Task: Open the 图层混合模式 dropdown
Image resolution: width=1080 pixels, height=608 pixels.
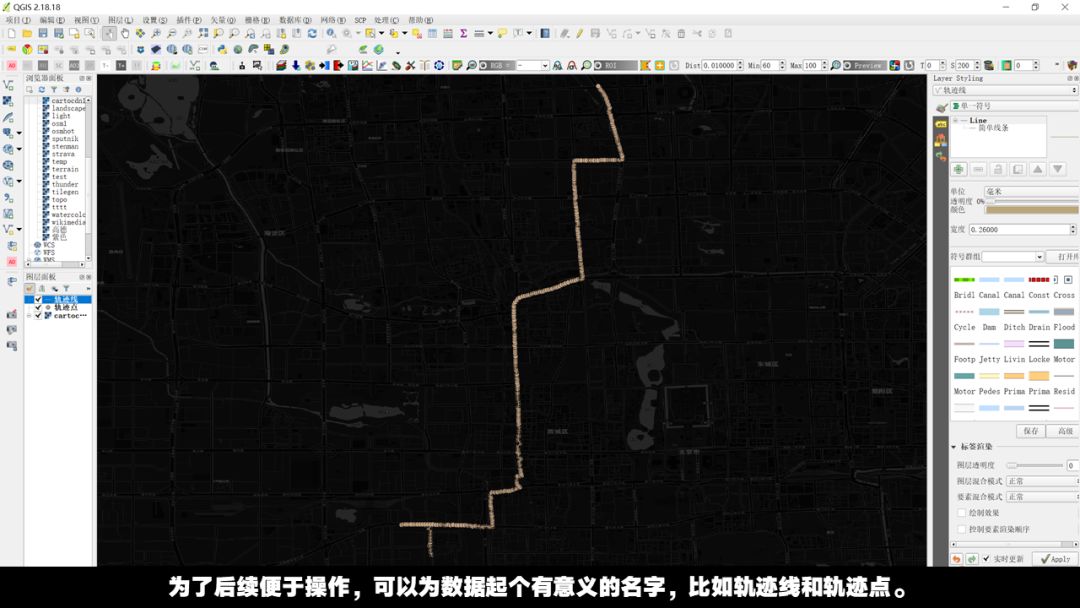Action: pyautogui.click(x=1041, y=481)
